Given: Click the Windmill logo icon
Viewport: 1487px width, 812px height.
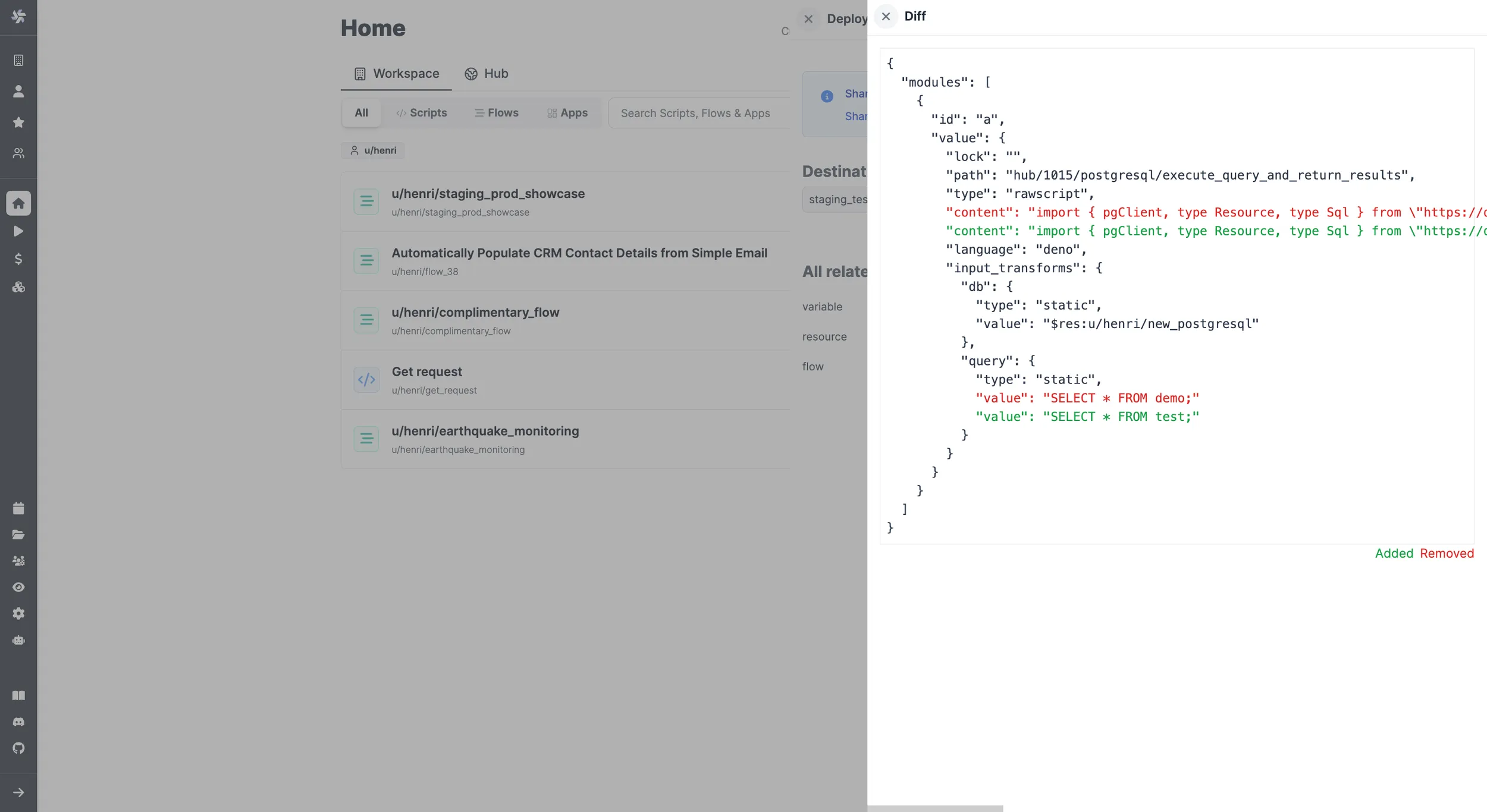Looking at the screenshot, I should (x=18, y=17).
